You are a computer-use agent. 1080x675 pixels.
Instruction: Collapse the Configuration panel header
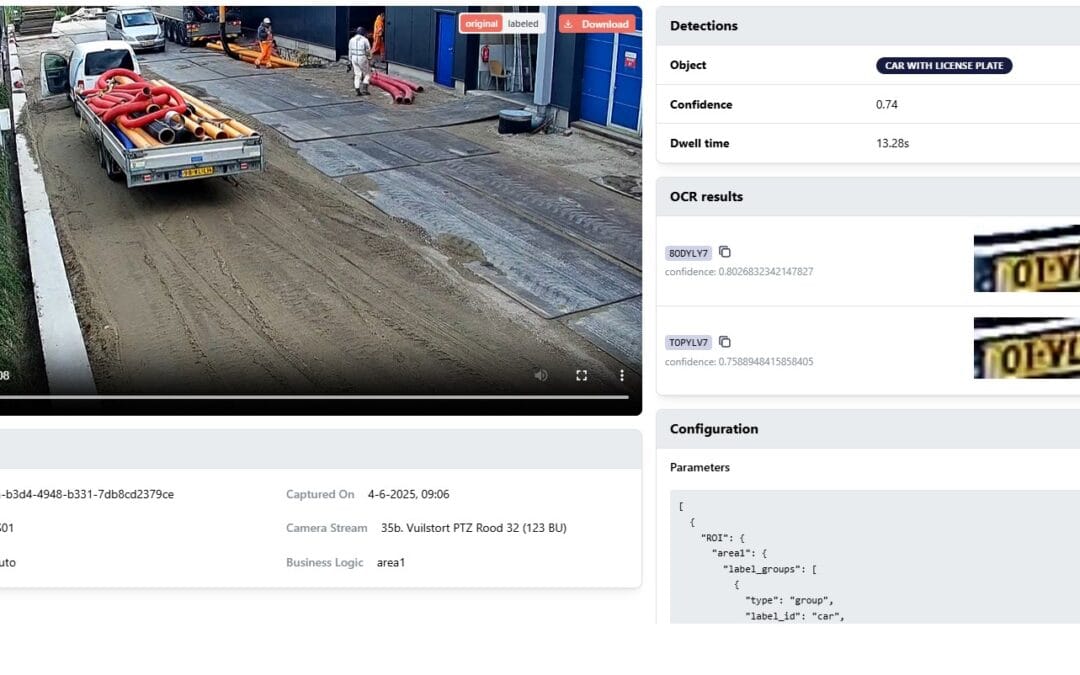pyautogui.click(x=868, y=429)
